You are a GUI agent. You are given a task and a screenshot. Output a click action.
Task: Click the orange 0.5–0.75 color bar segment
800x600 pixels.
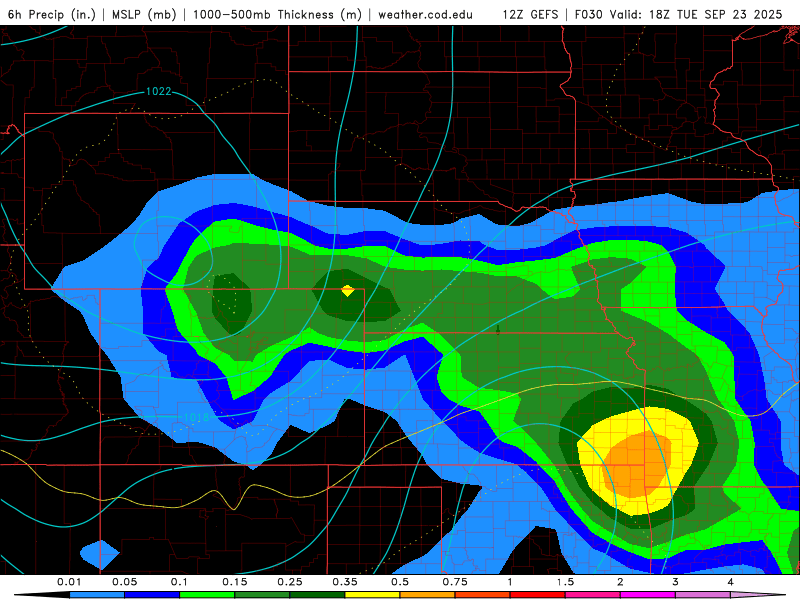click(x=428, y=595)
